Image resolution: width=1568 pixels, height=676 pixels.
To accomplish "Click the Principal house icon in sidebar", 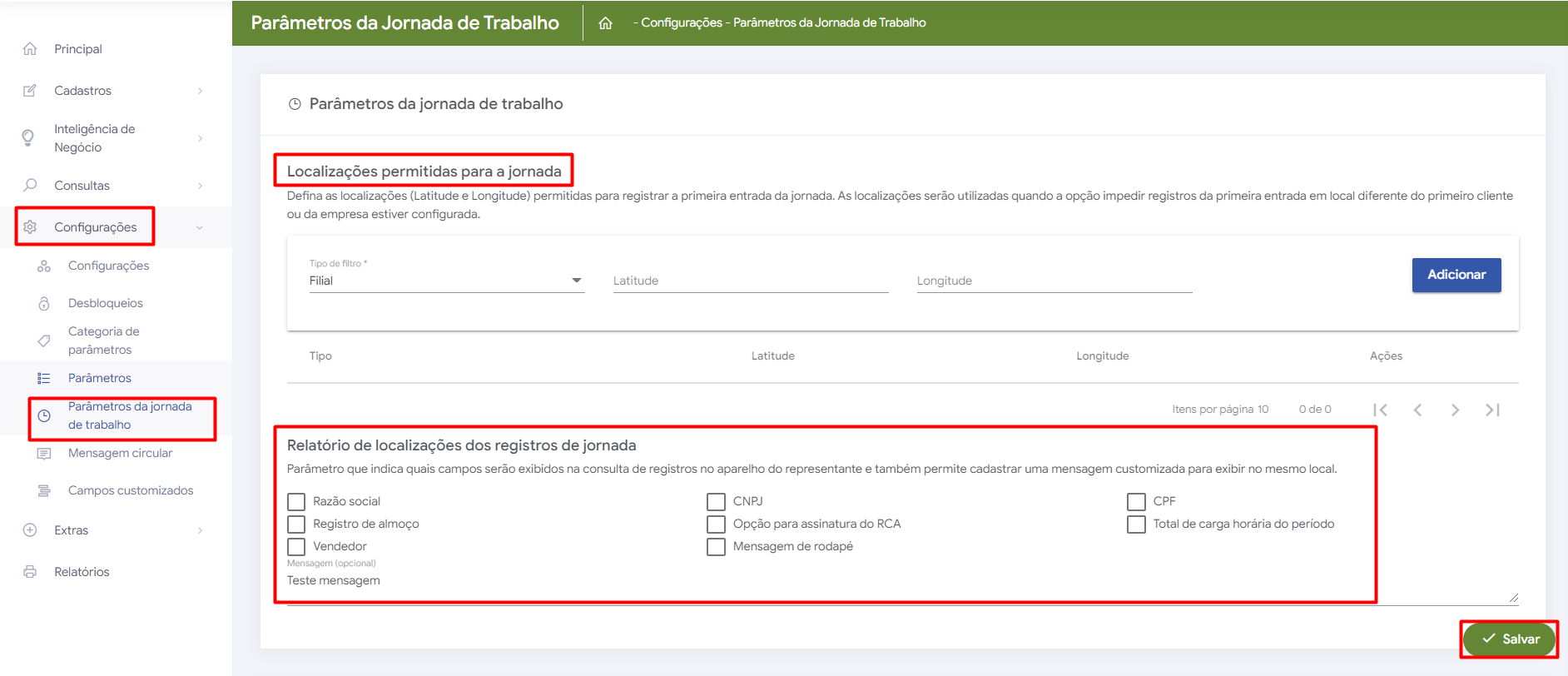I will pyautogui.click(x=30, y=49).
